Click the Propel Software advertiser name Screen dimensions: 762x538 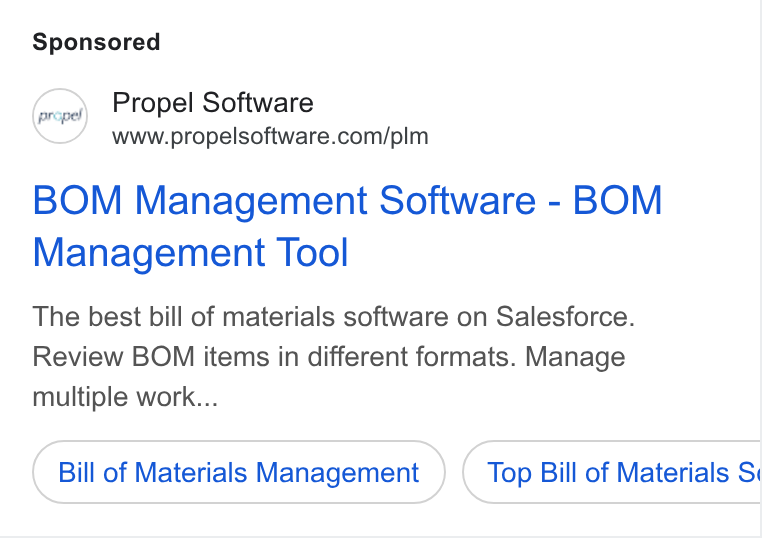click(213, 103)
